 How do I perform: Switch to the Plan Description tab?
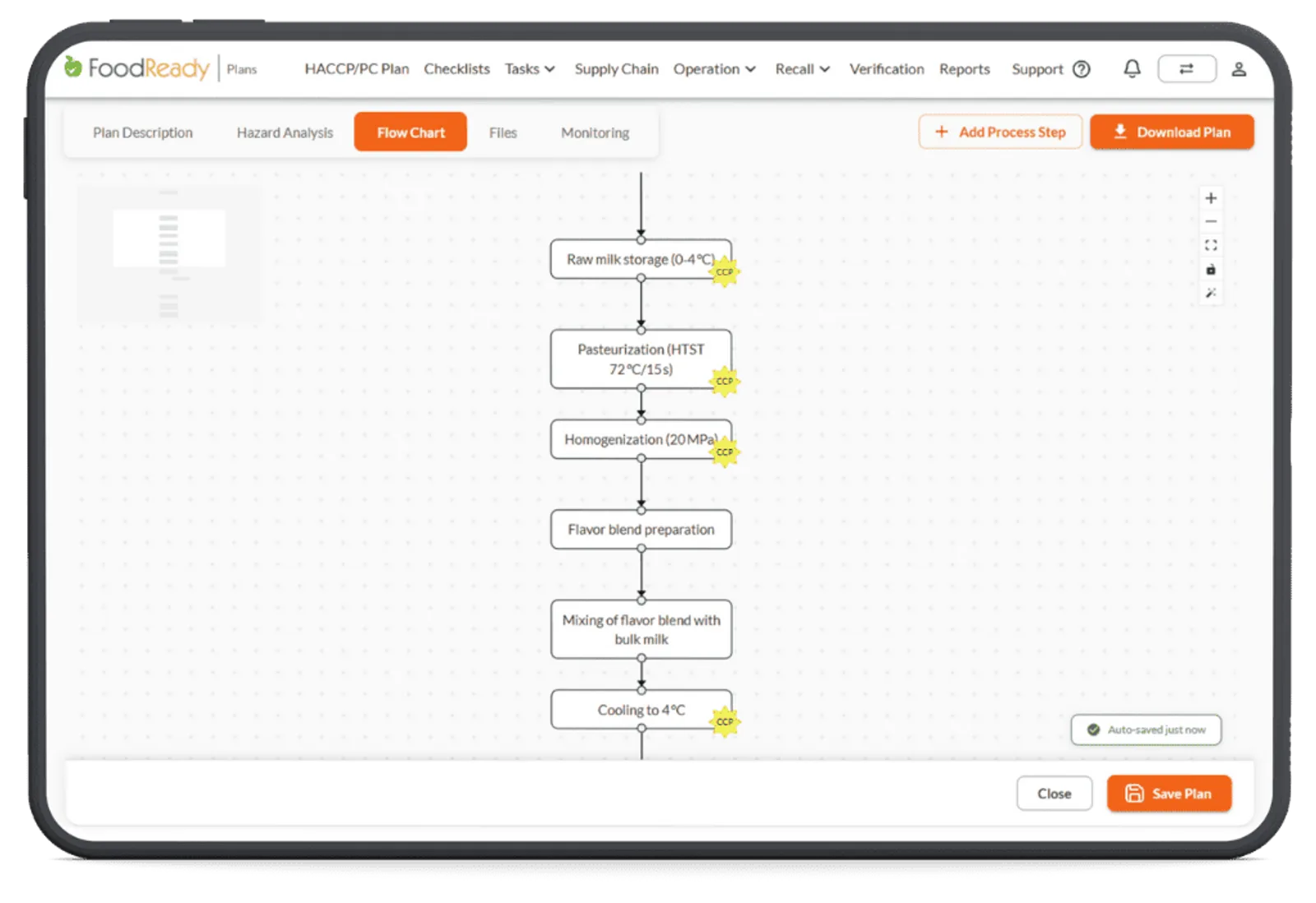(x=142, y=132)
